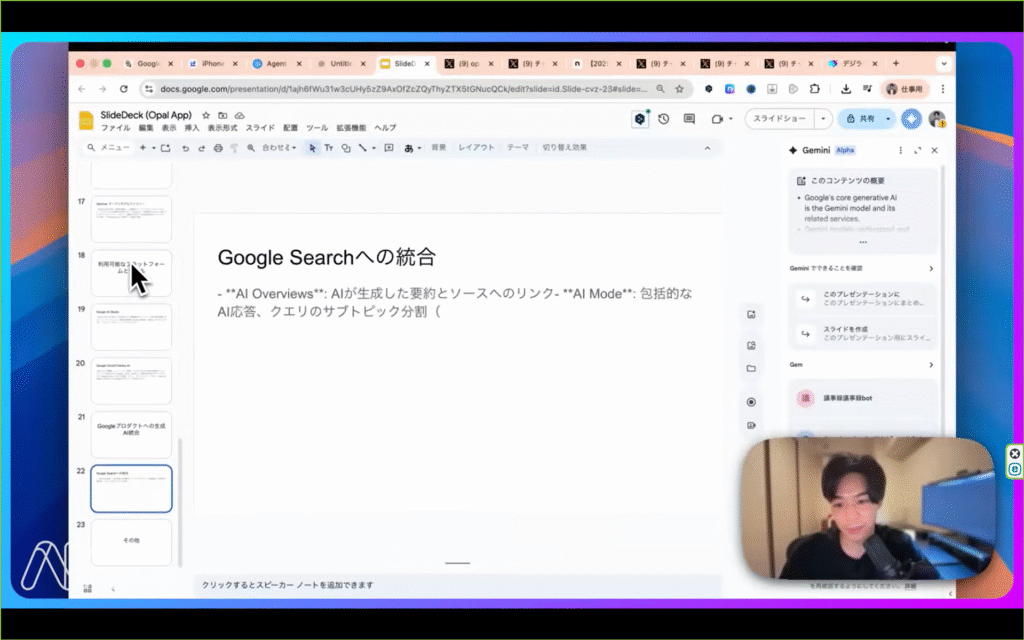Click the undo arrow in toolbar
The width and height of the screenshot is (1024, 640).
[x=185, y=148]
